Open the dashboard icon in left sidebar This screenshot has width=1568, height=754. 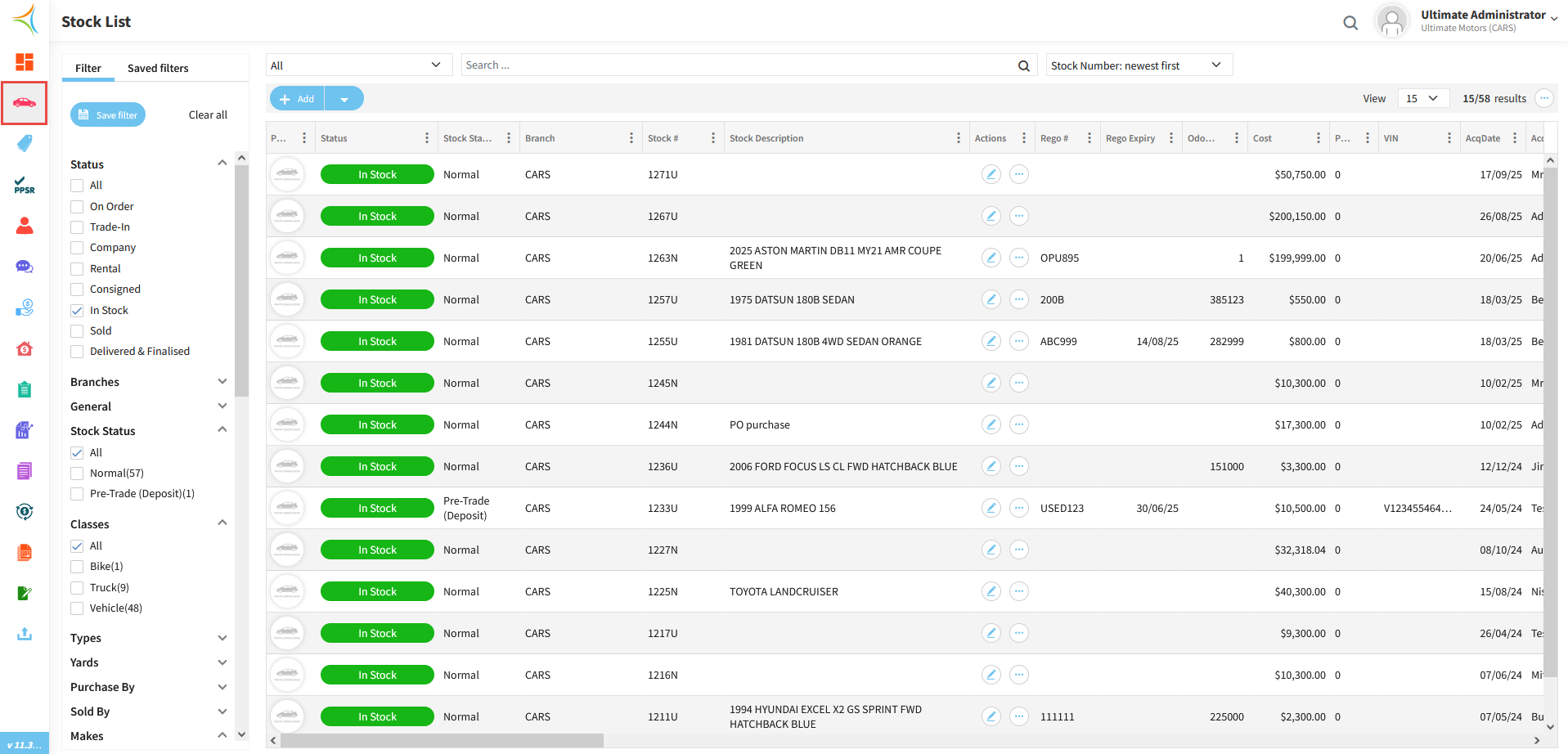coord(25,62)
